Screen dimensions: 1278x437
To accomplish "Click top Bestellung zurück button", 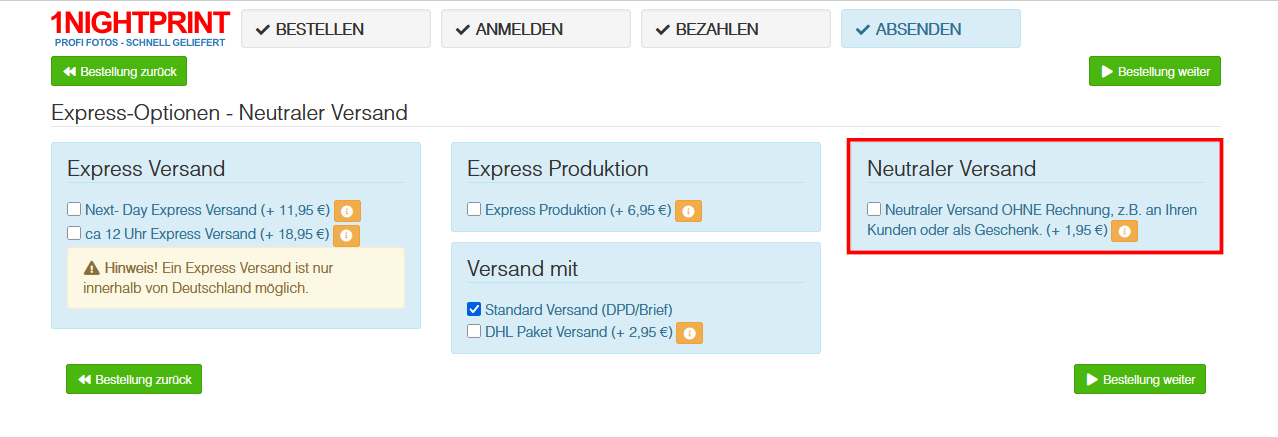I will pyautogui.click(x=119, y=72).
